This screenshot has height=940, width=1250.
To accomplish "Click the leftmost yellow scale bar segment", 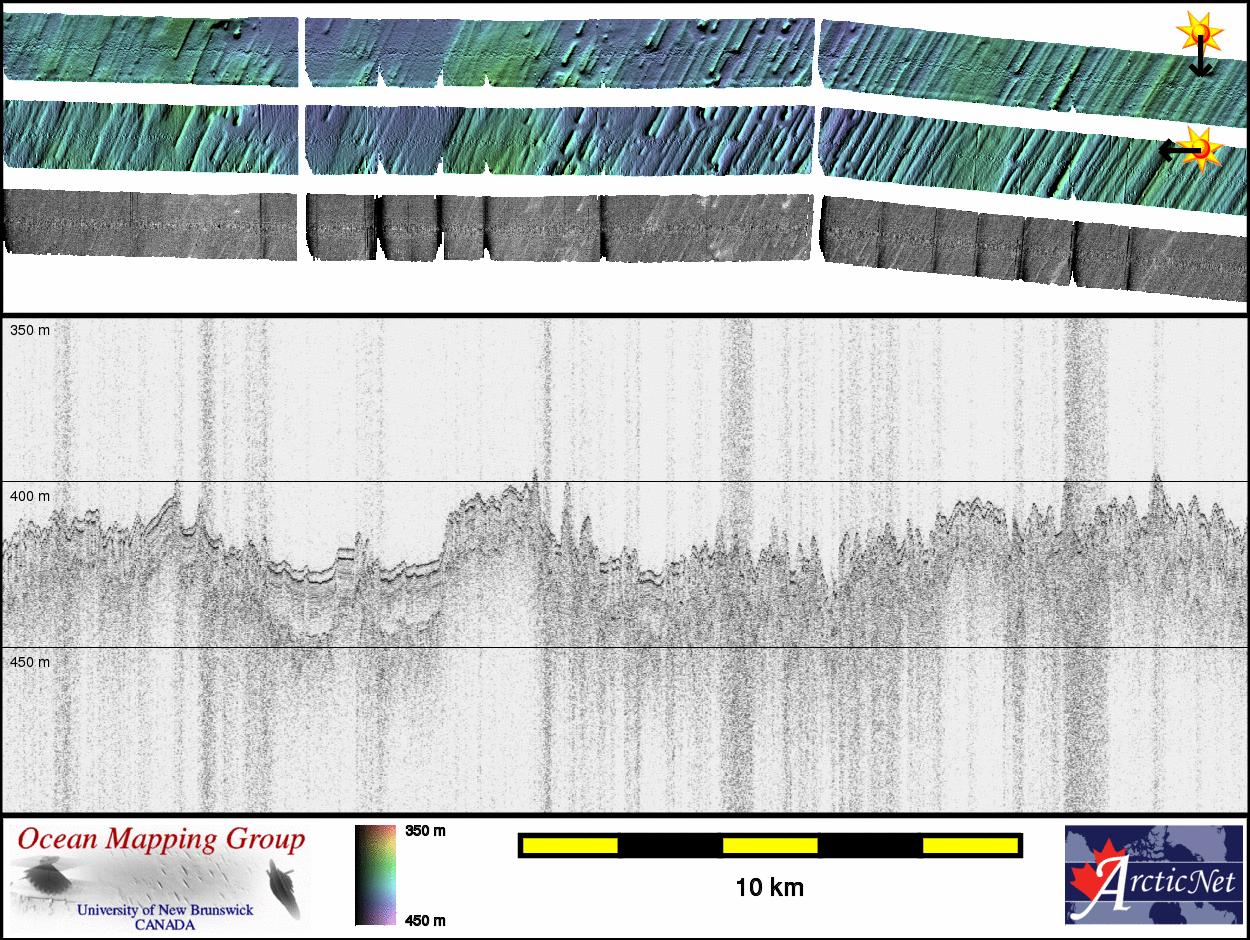I will [570, 846].
